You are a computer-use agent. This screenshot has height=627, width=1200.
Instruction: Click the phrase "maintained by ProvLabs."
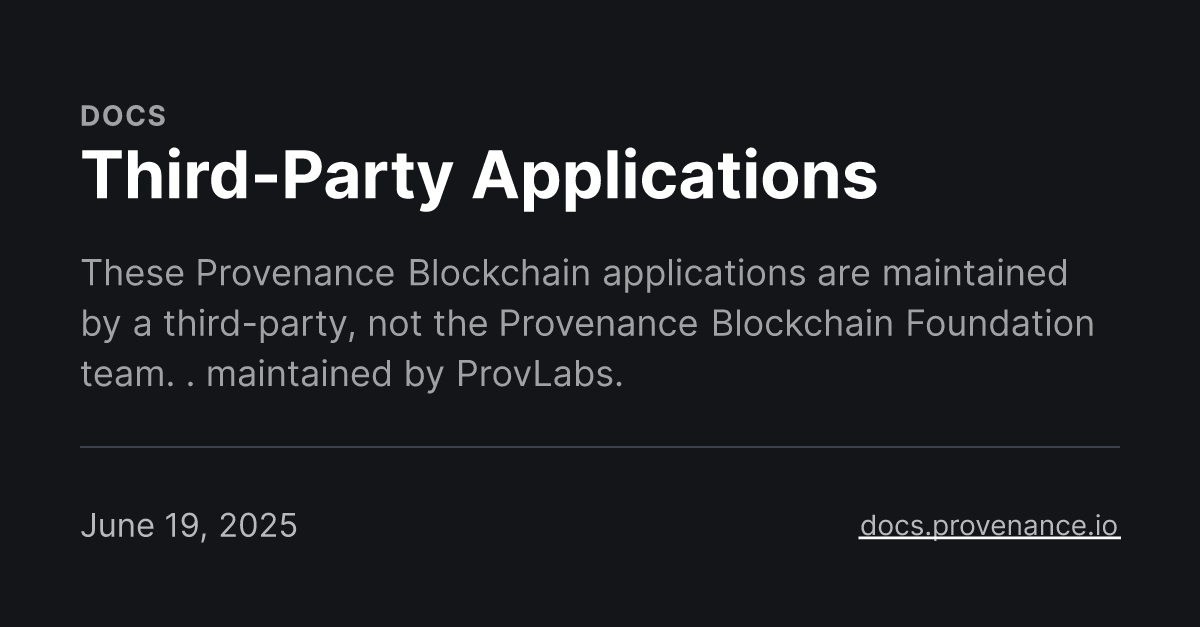415,374
